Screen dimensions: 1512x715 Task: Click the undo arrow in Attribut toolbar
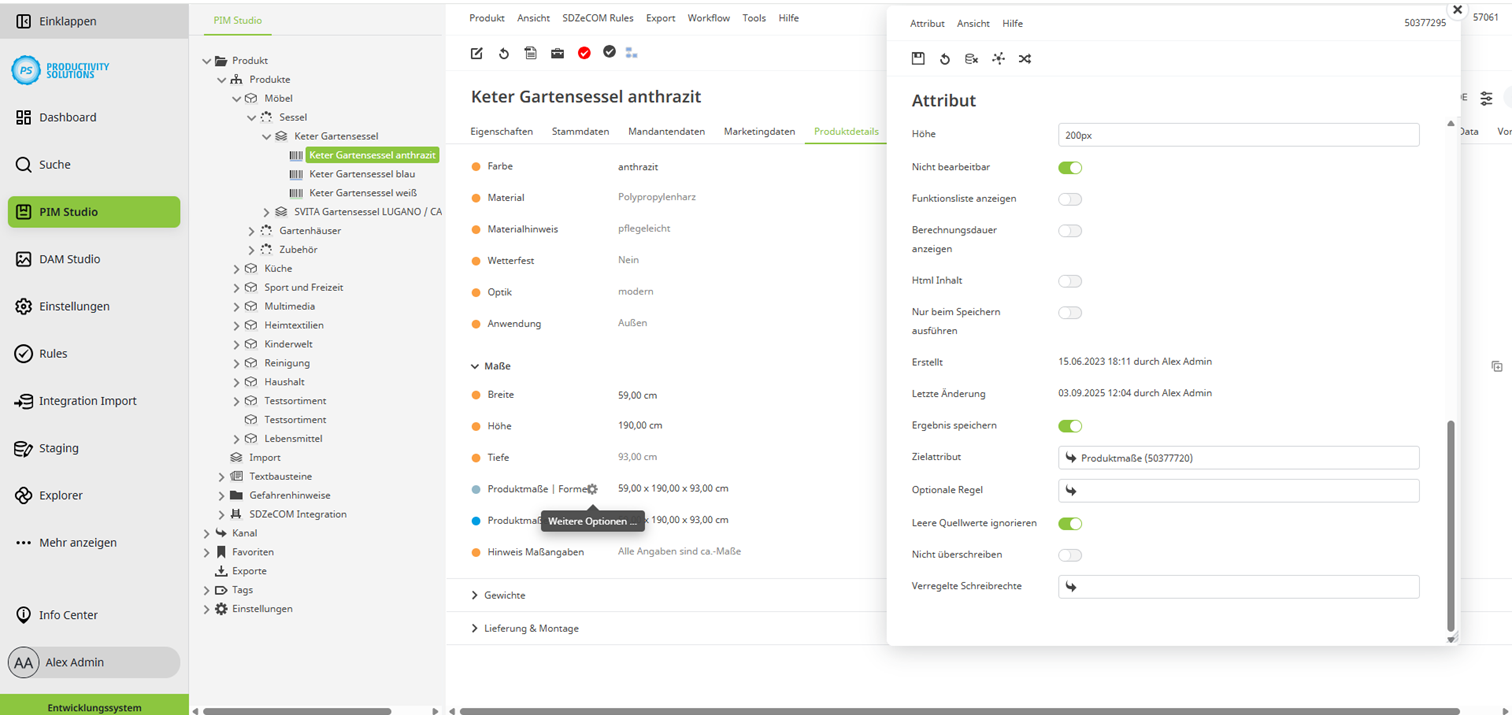click(945, 59)
